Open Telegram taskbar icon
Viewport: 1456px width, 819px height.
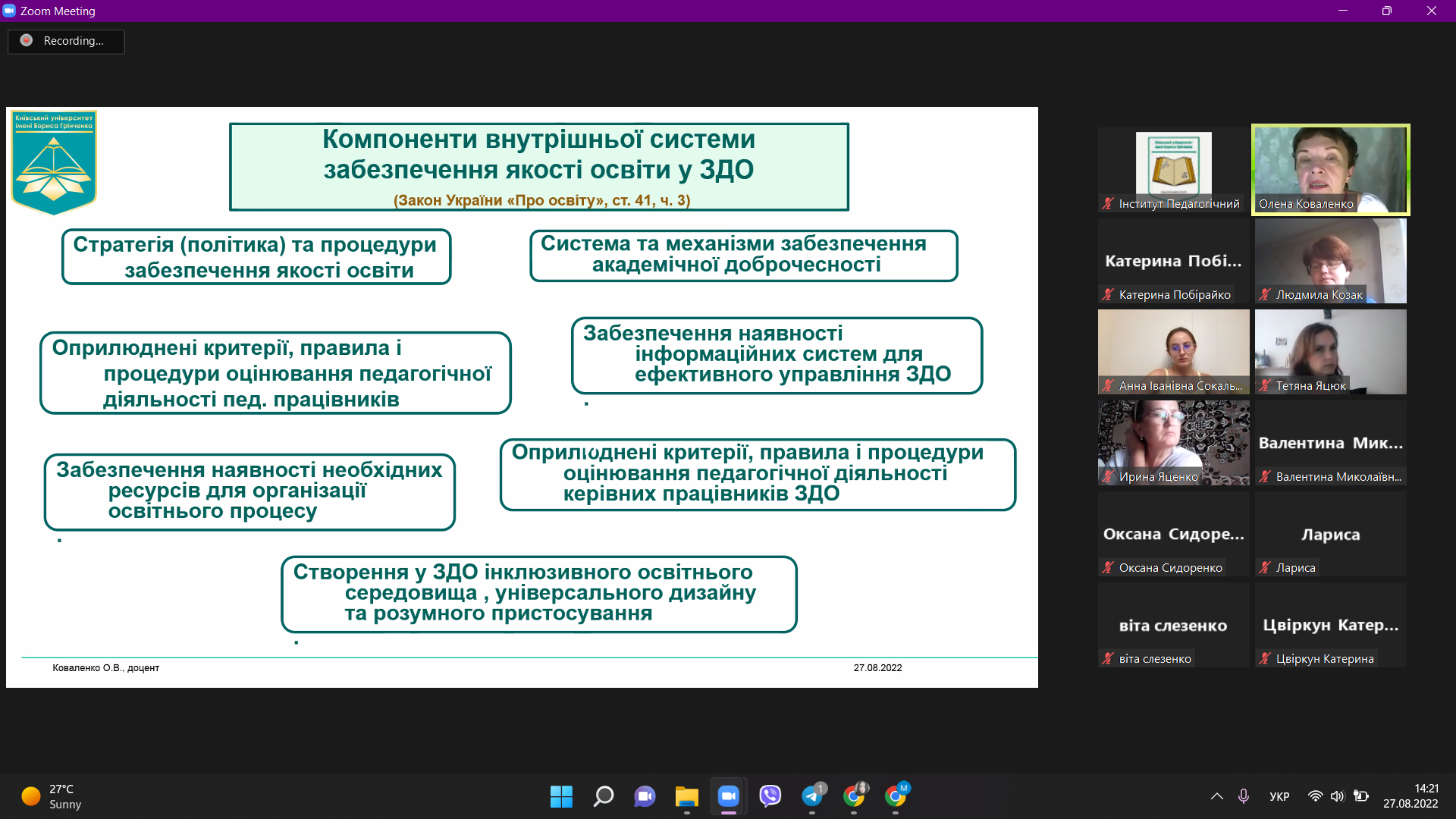click(811, 796)
